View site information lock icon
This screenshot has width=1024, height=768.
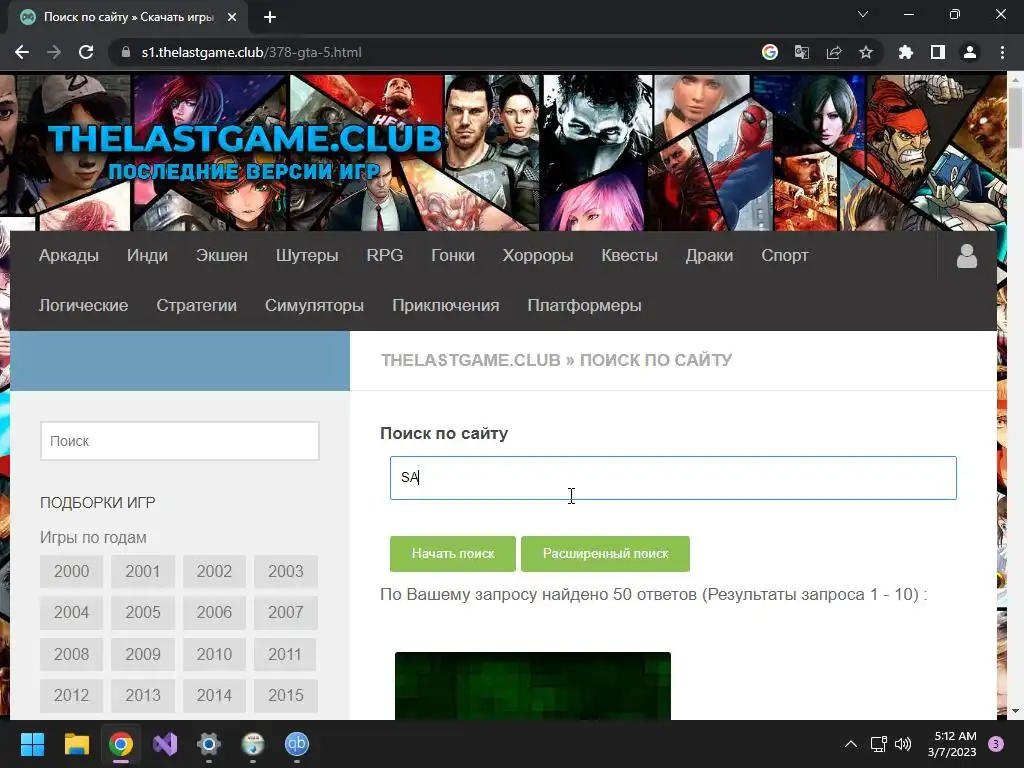click(x=126, y=52)
